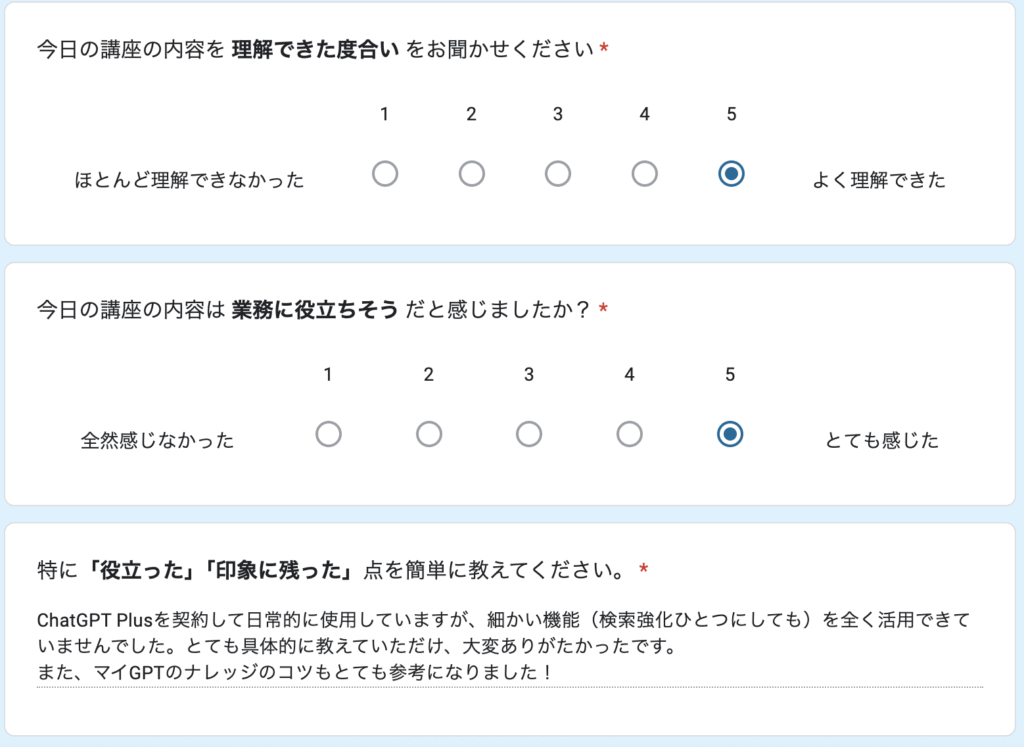This screenshot has height=747, width=1024.
Task: Click the ほとんど理解できなかった scale label
Action: [x=190, y=181]
